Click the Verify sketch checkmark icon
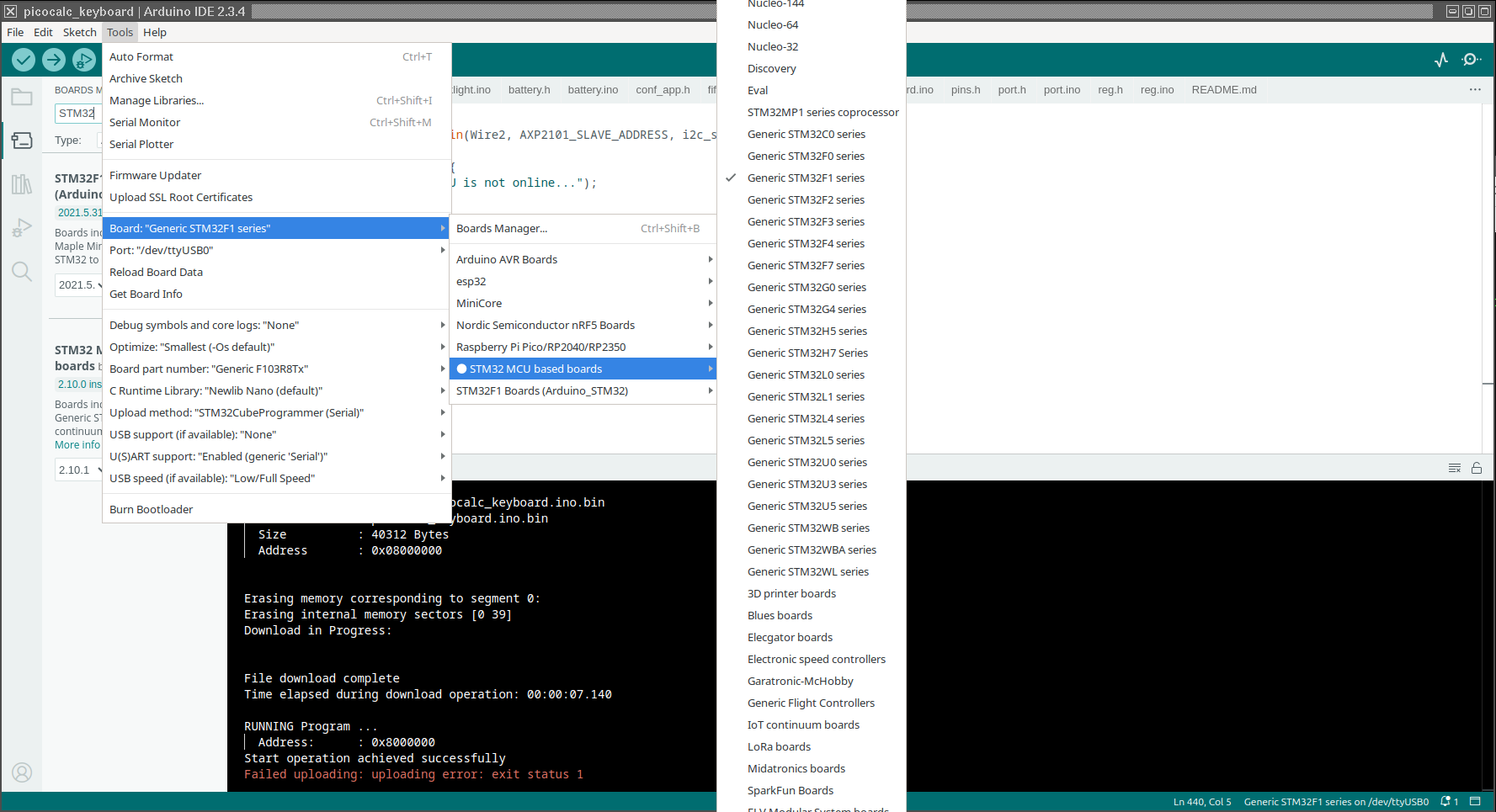 pyautogui.click(x=24, y=60)
